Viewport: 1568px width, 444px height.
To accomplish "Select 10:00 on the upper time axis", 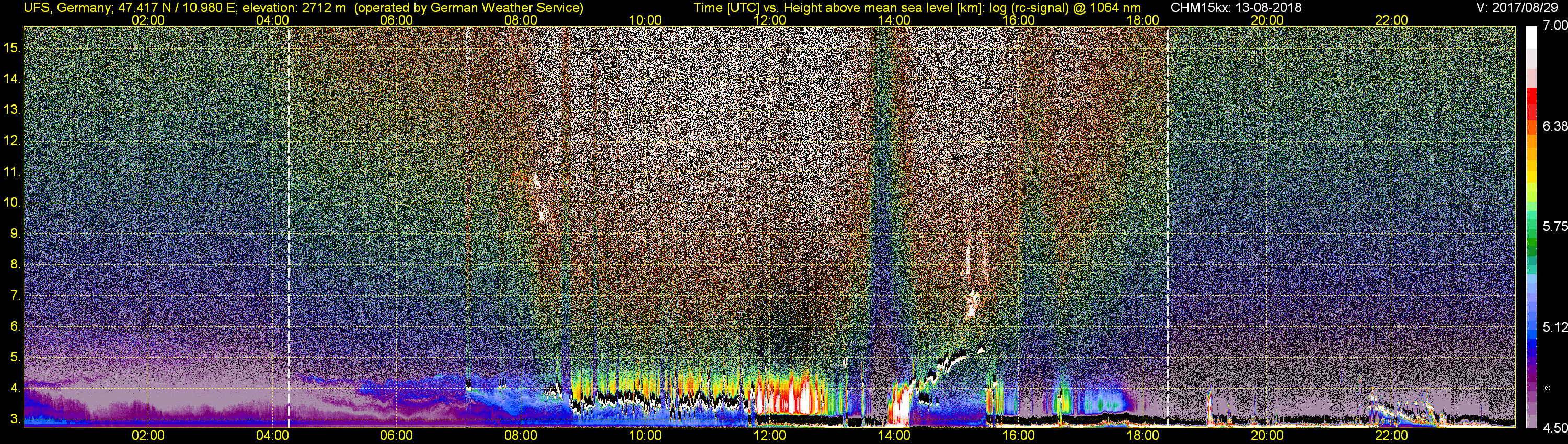I will click(x=645, y=20).
